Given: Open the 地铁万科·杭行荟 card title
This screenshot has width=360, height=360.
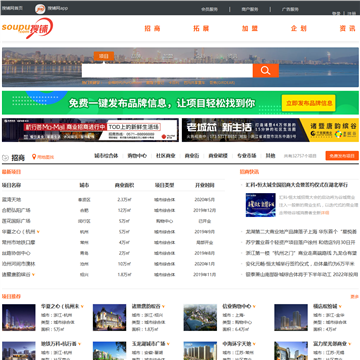Looking at the screenshot, I should coord(59,344).
